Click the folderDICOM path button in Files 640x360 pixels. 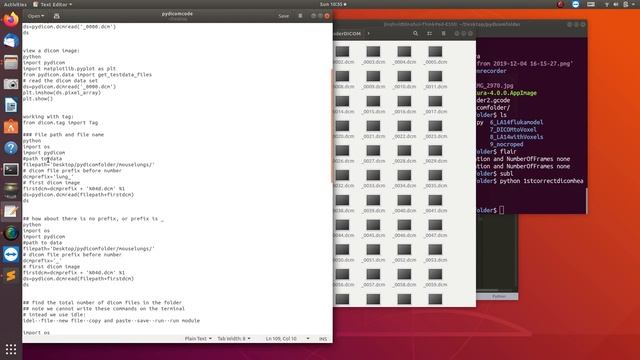(x=348, y=33)
